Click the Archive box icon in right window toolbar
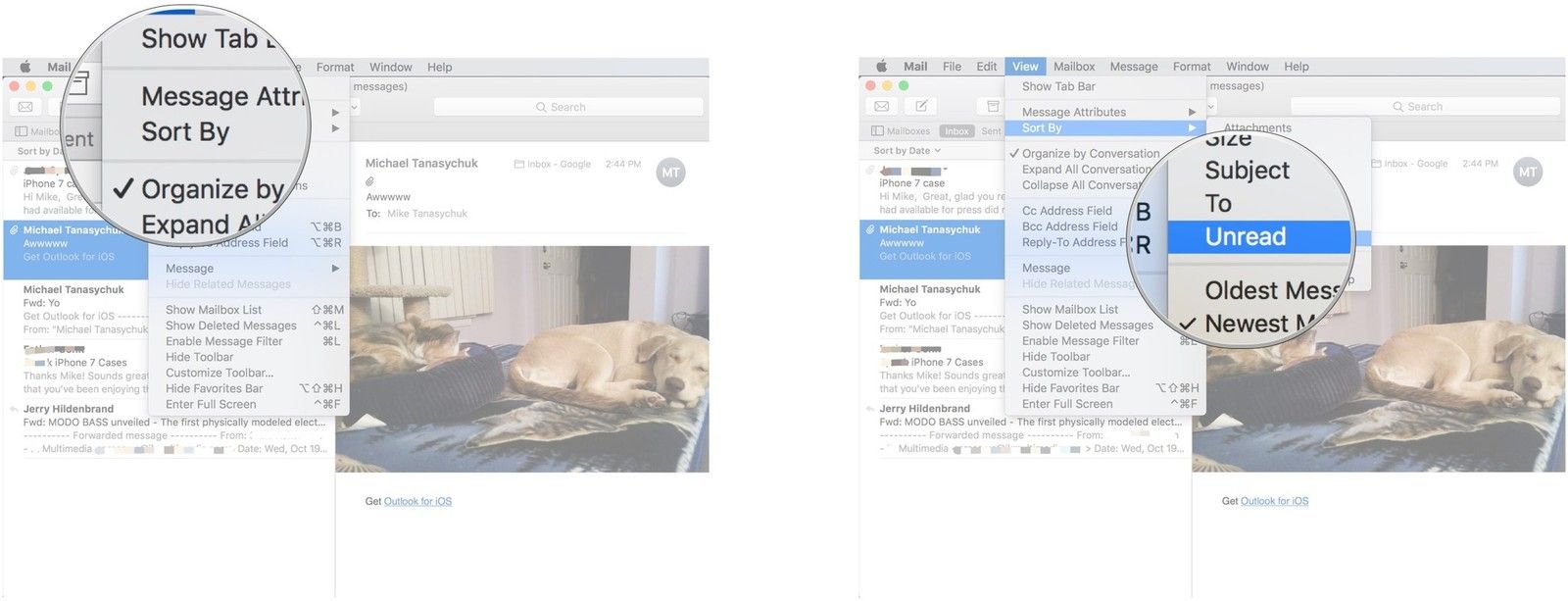Viewport: 1568px width, 601px height. click(993, 106)
